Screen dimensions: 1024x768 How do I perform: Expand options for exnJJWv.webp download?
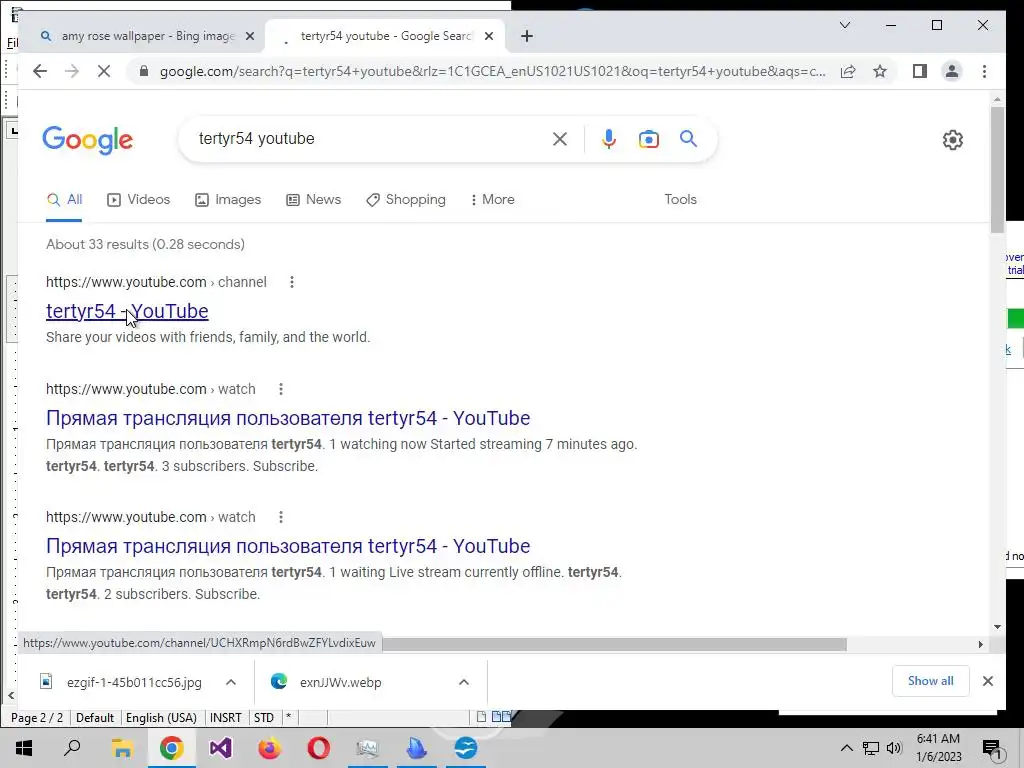(464, 682)
